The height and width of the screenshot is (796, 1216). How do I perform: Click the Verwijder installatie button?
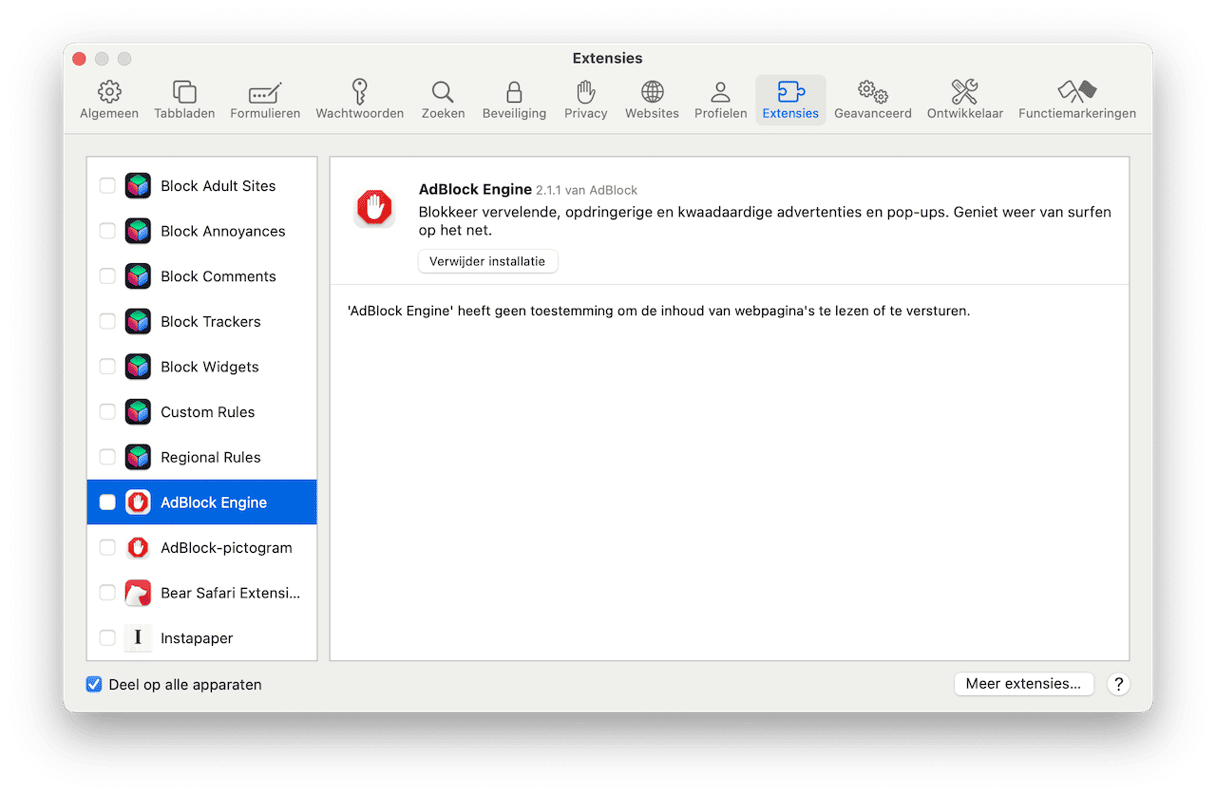coord(487,261)
